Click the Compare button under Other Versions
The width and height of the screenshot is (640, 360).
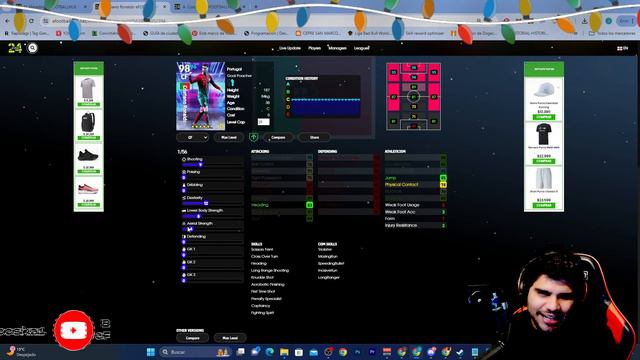(x=192, y=338)
